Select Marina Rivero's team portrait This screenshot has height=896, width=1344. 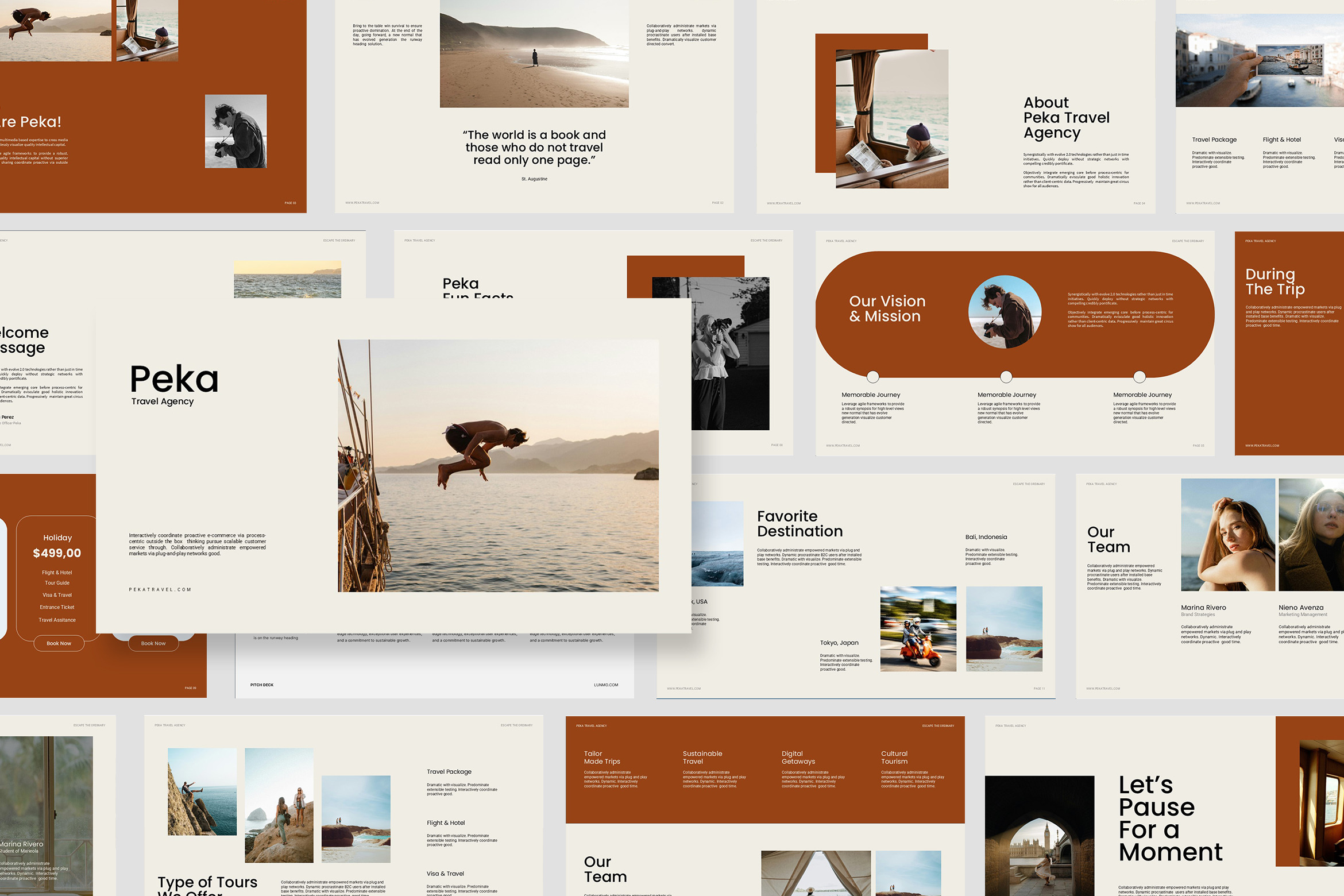coord(1227,535)
